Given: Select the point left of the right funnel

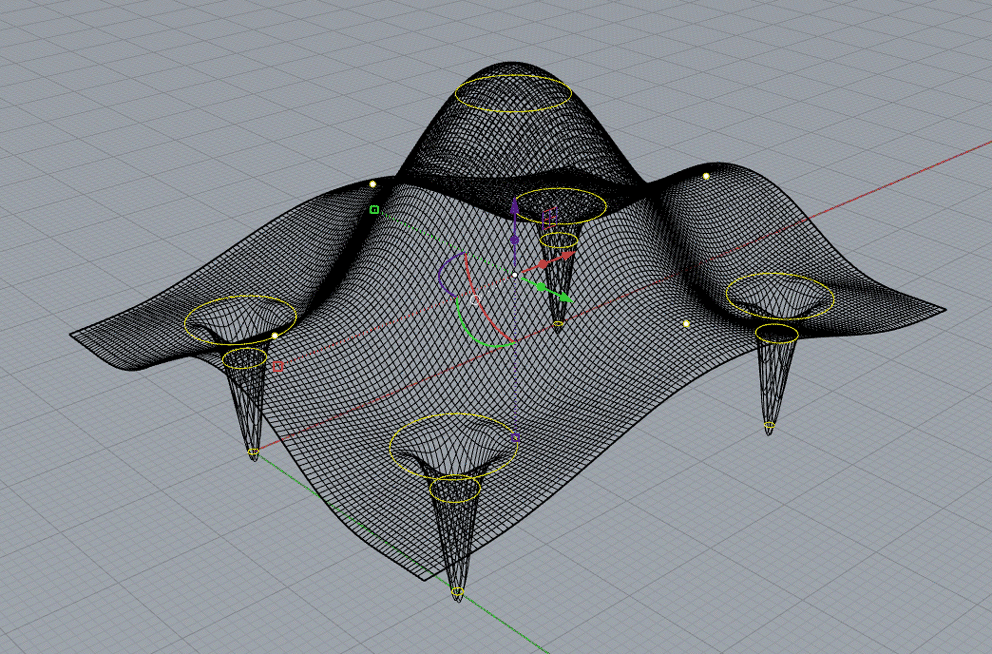Looking at the screenshot, I should [686, 324].
